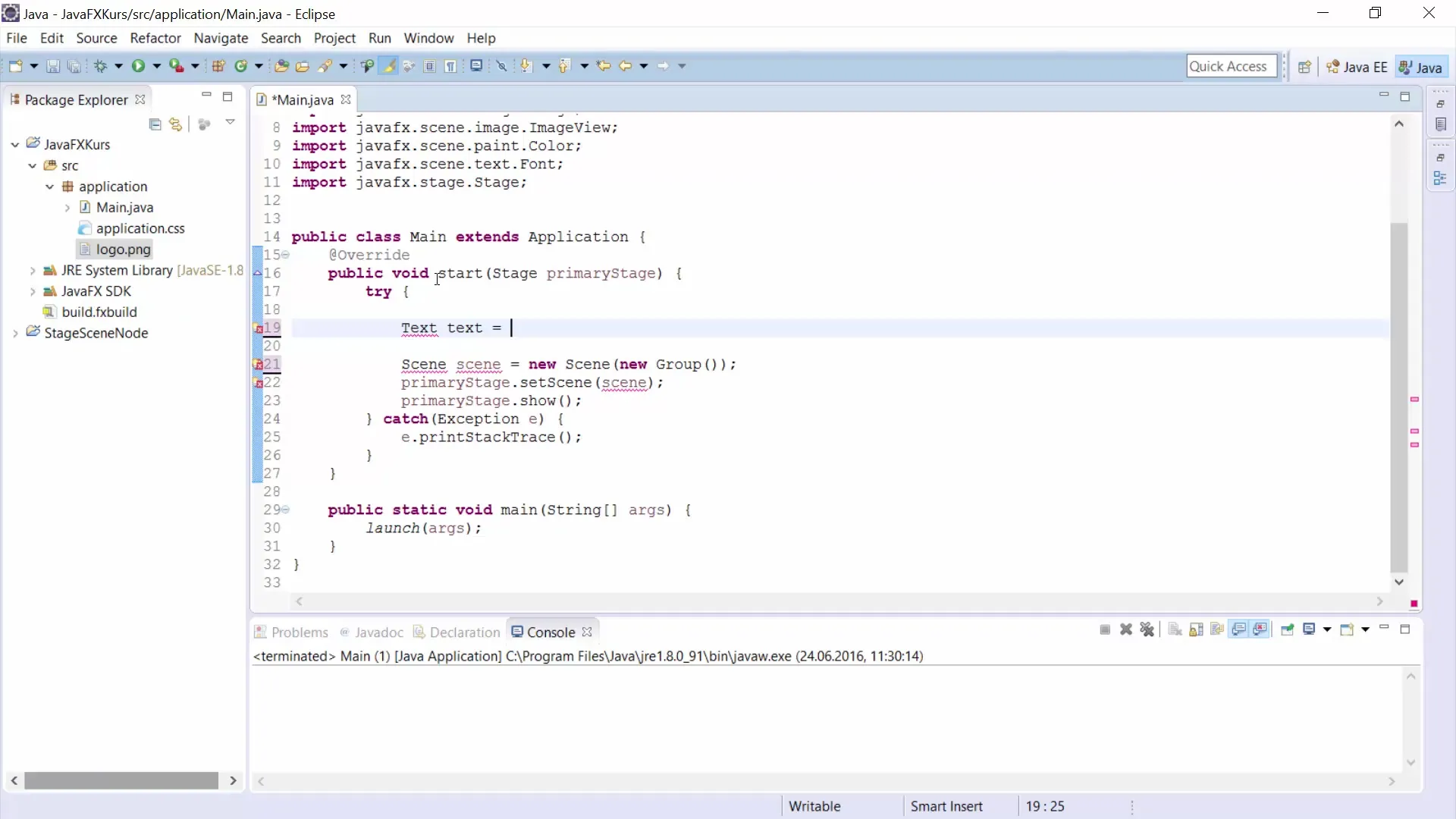Screen dimensions: 1456x819
Task: Select Main.java in Package Explorer
Action: click(x=124, y=207)
